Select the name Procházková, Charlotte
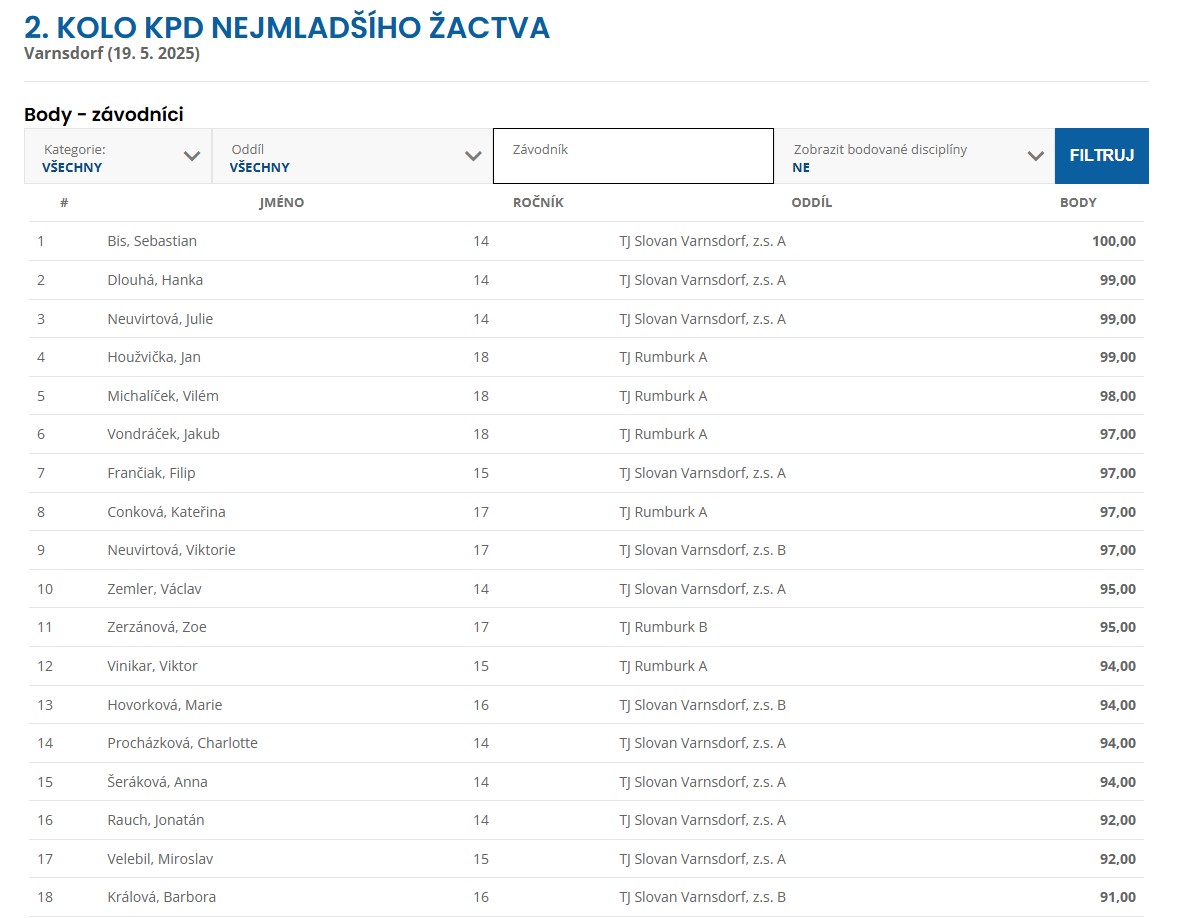 point(182,743)
